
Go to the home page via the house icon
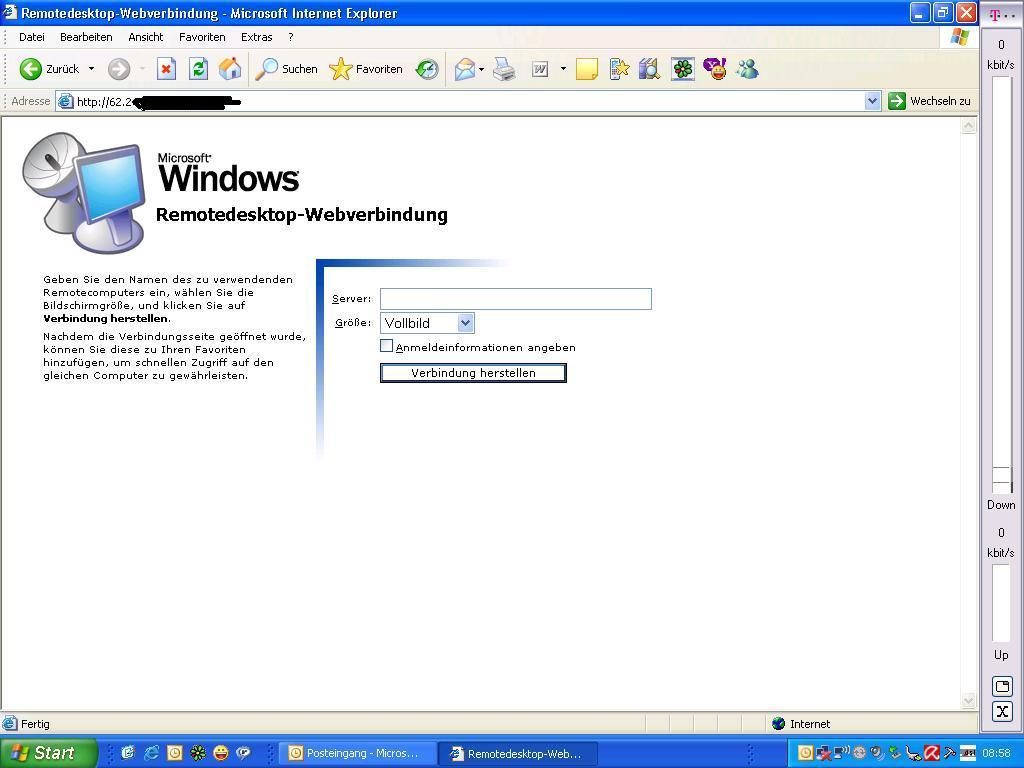tap(230, 69)
